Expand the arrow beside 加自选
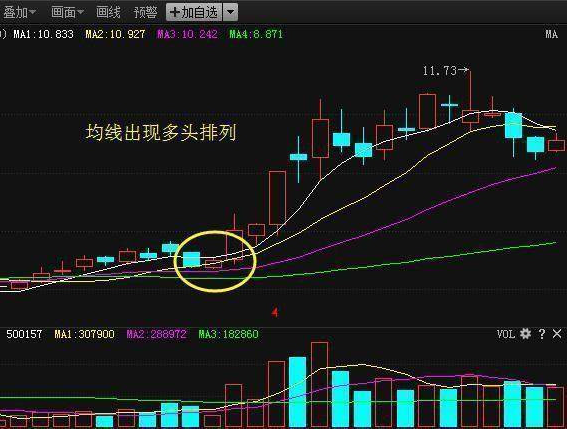The width and height of the screenshot is (567, 432). (231, 12)
